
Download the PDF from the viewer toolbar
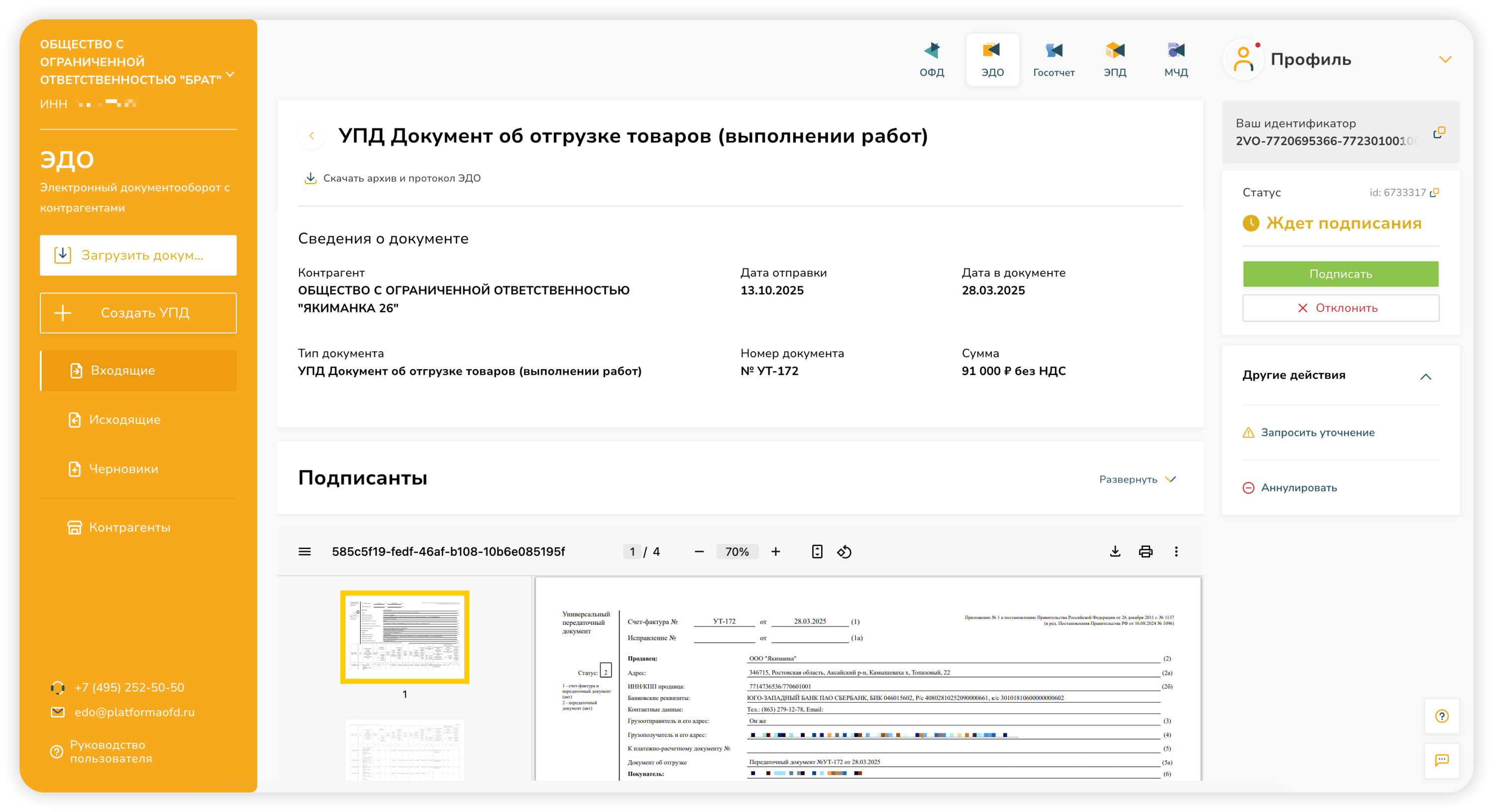(1115, 552)
